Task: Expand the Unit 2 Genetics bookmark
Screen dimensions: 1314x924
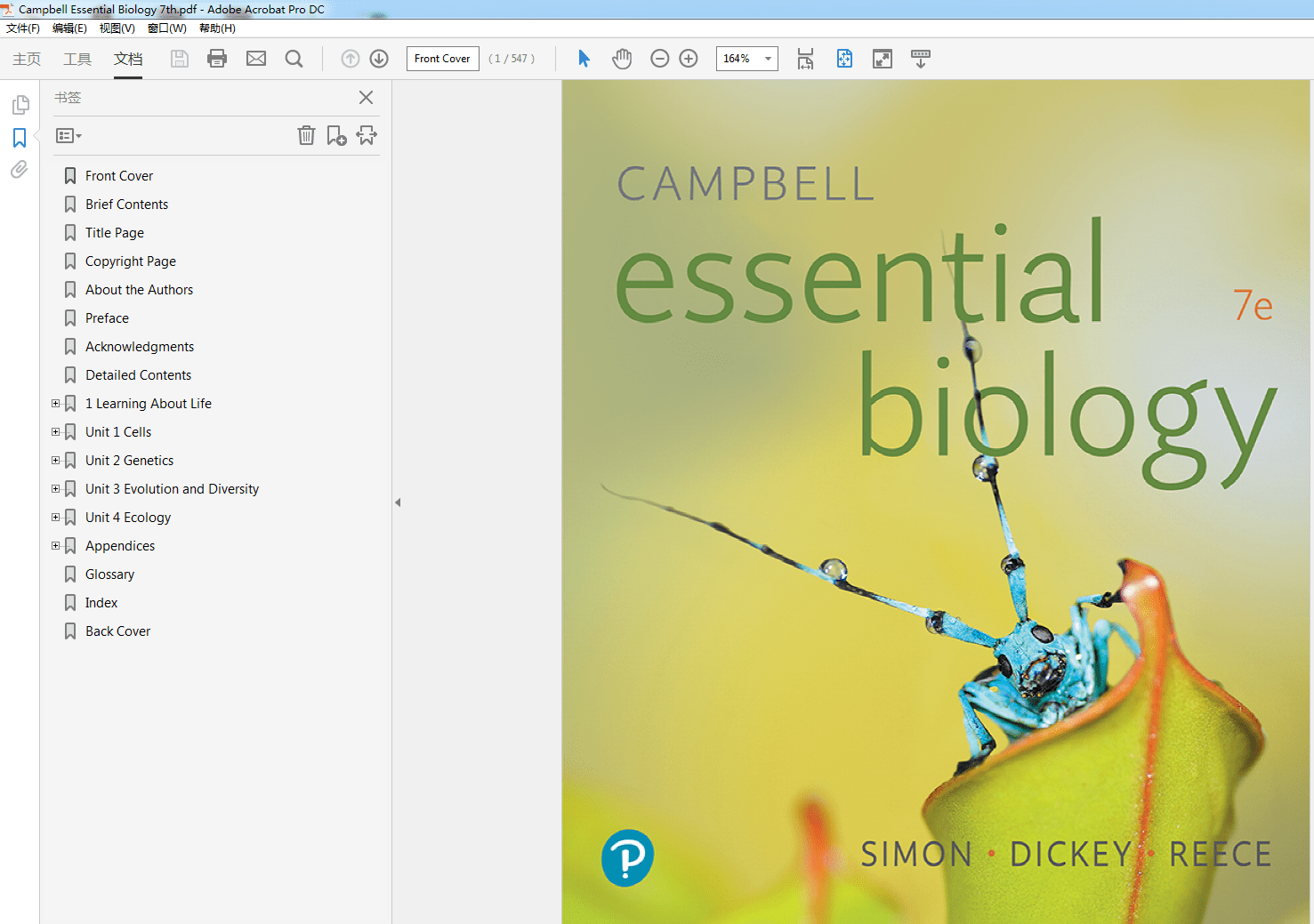Action: (x=55, y=460)
